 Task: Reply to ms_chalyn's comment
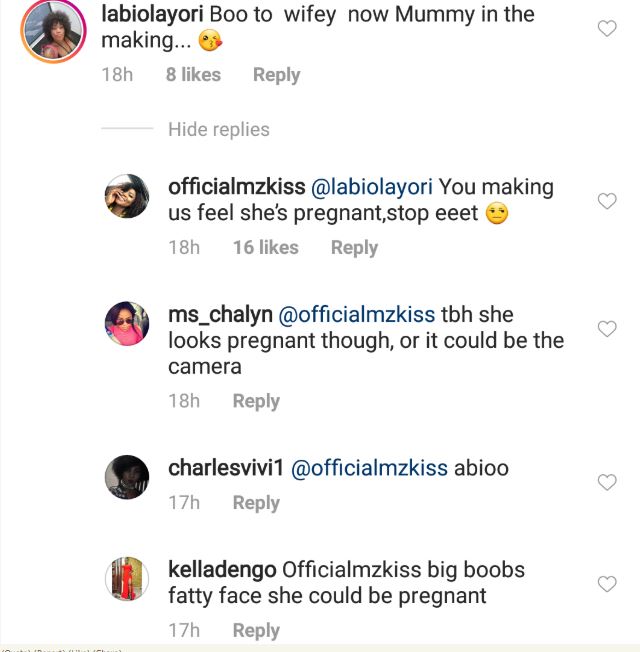[256, 401]
